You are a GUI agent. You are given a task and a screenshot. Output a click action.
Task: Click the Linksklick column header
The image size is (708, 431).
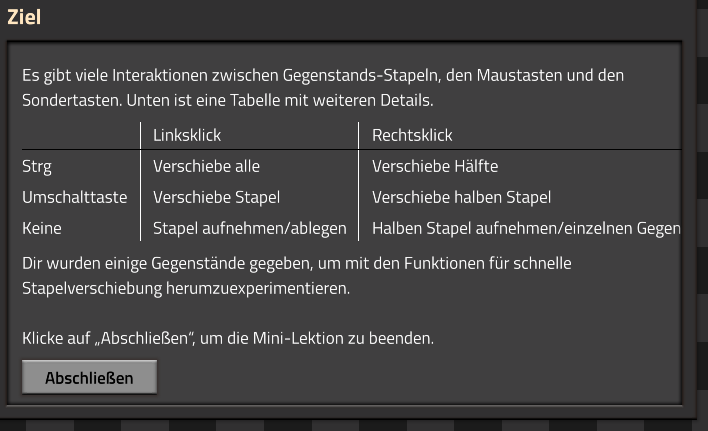click(x=187, y=135)
